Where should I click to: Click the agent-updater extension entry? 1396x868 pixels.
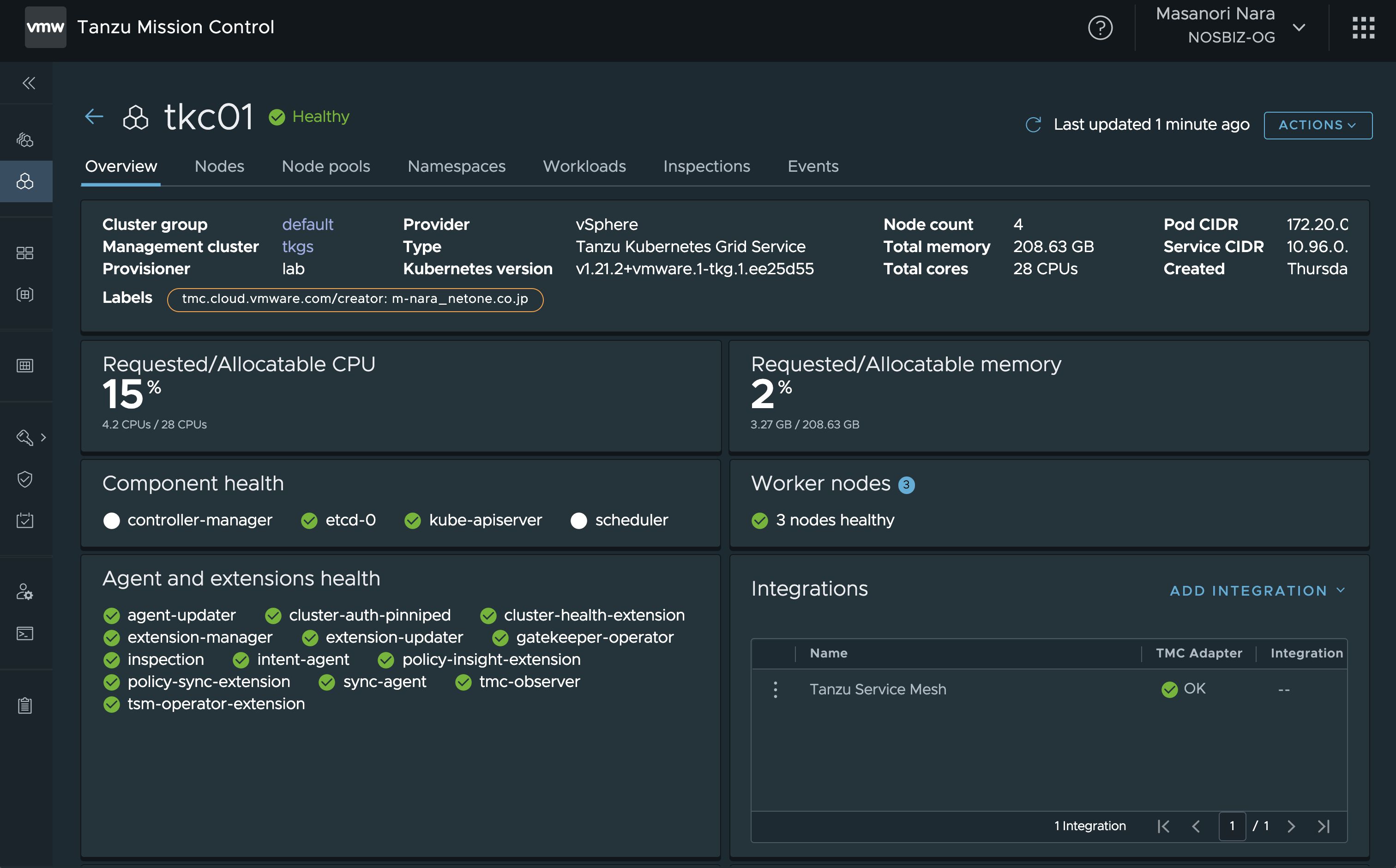click(x=169, y=615)
